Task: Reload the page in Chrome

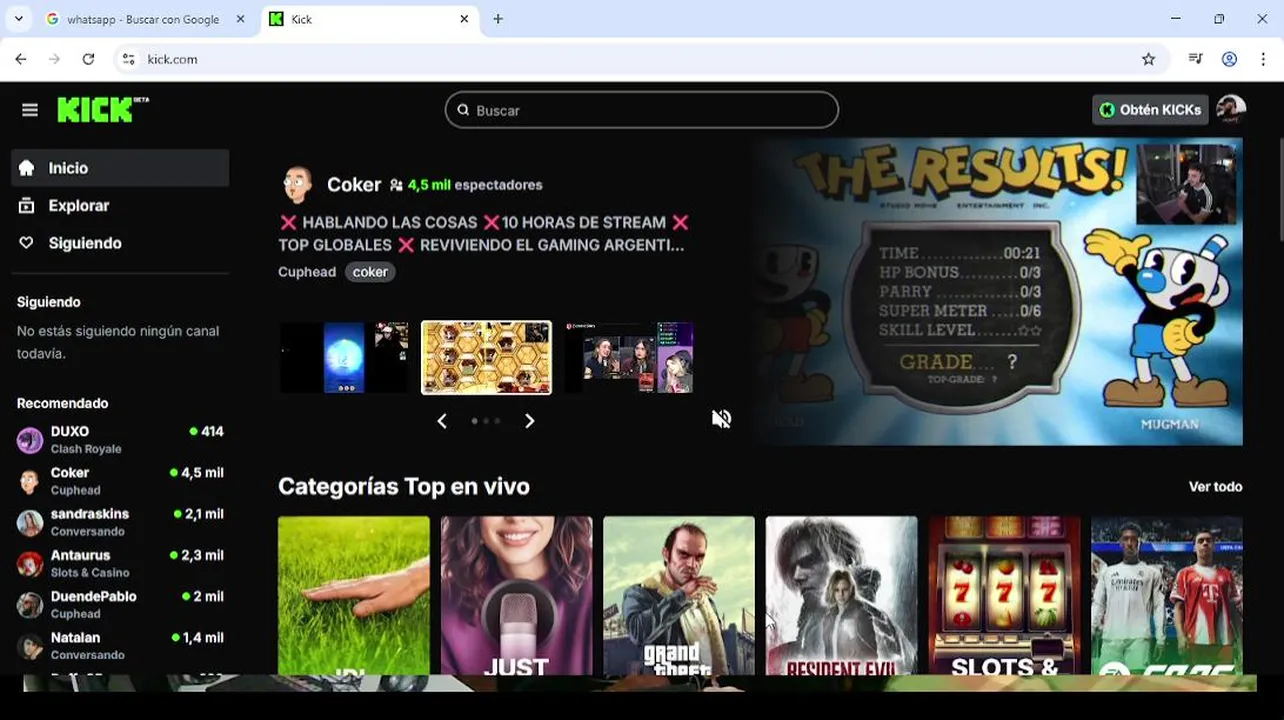Action: 88,59
